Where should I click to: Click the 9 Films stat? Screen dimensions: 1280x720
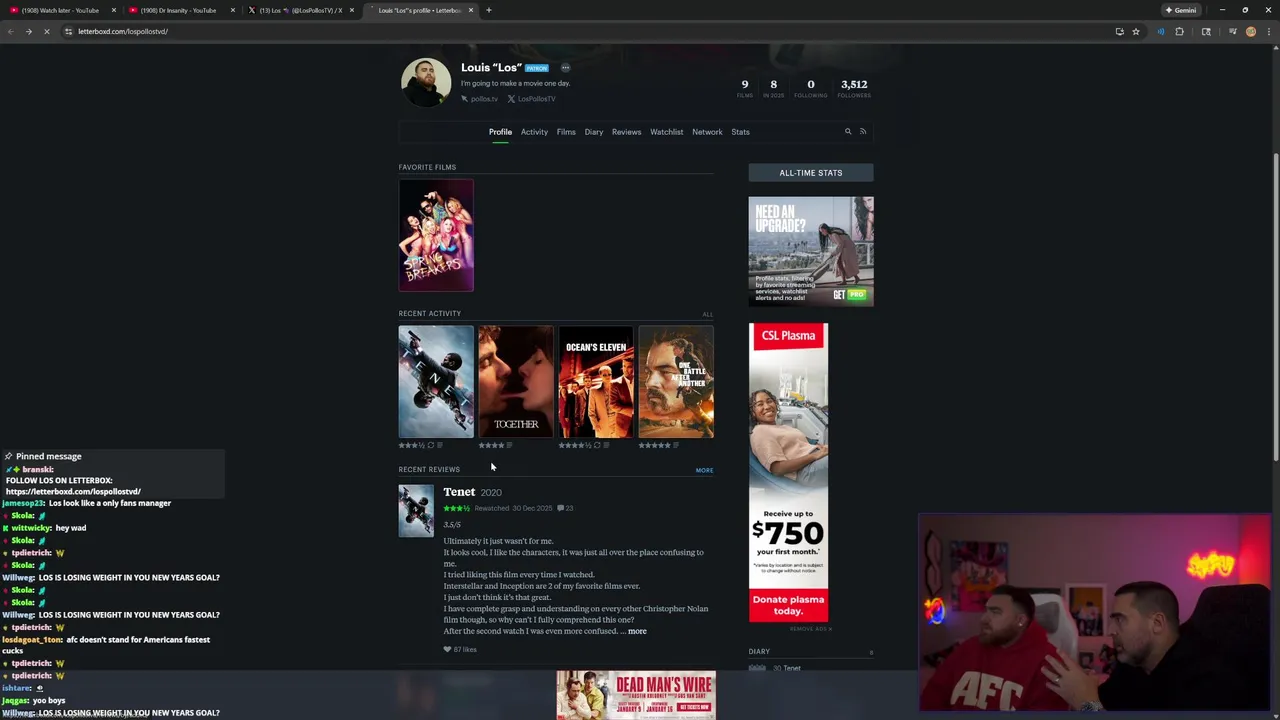(x=744, y=88)
